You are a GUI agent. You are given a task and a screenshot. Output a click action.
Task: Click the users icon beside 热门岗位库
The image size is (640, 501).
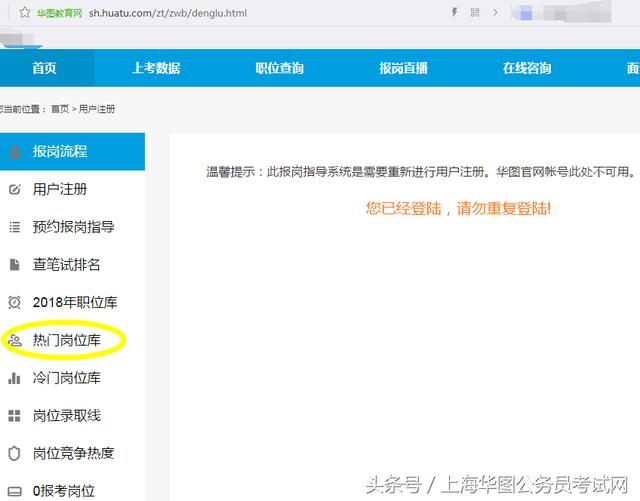point(15,340)
